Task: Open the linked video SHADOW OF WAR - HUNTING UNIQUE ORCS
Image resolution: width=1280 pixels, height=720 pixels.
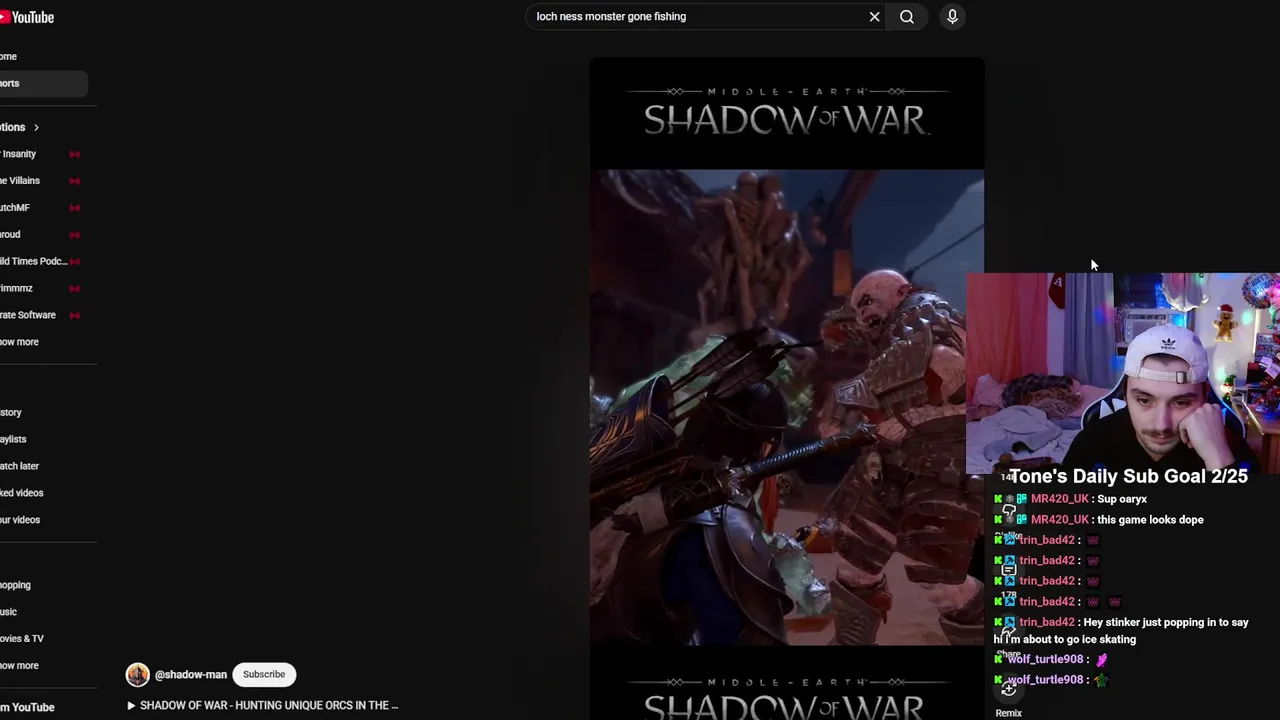Action: [x=269, y=705]
